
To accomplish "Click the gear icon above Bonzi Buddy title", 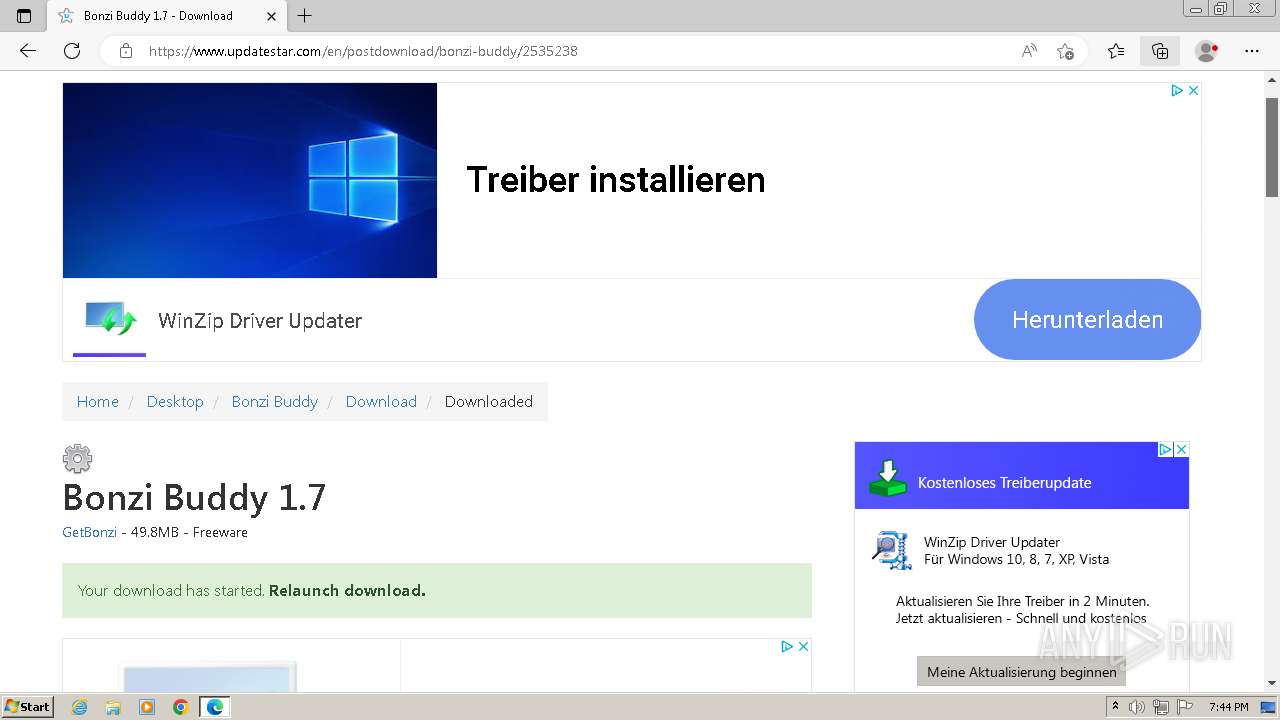I will (x=77, y=459).
